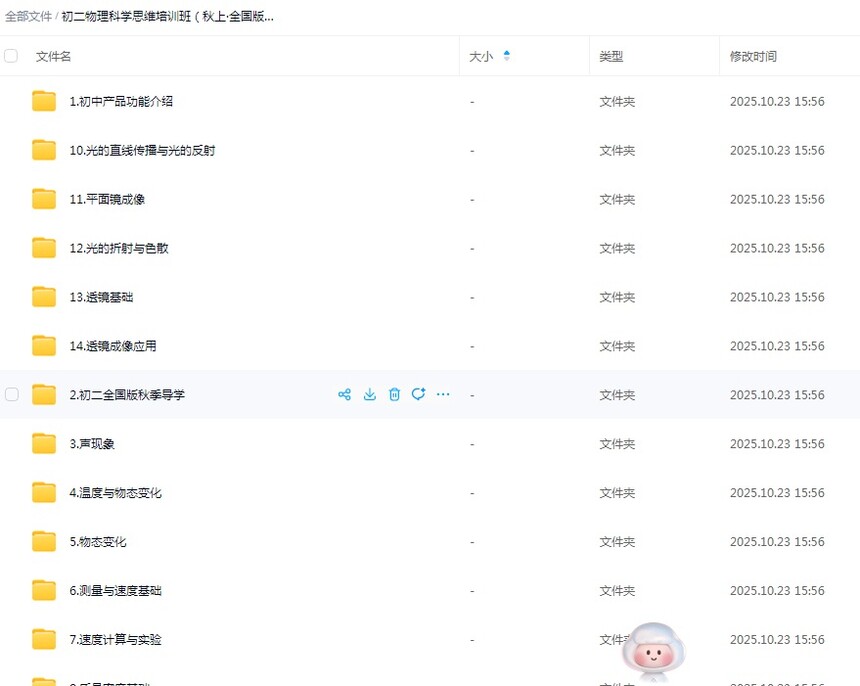Click the current folder name in the breadcrumb
The width and height of the screenshot is (860, 686).
[x=168, y=17]
